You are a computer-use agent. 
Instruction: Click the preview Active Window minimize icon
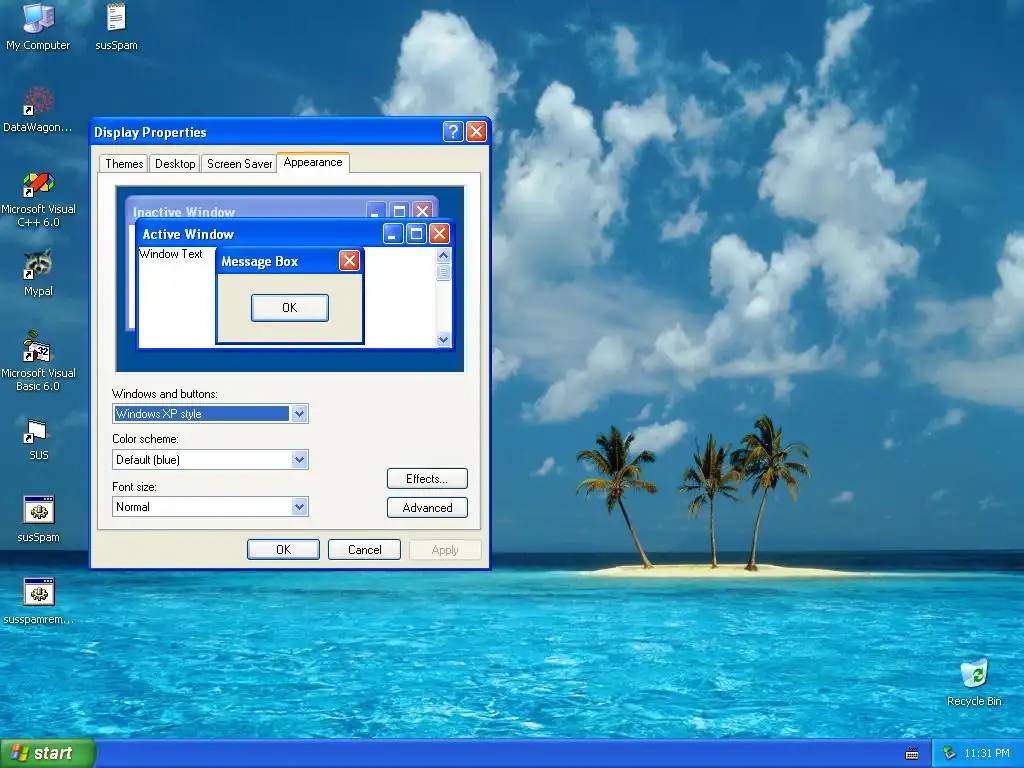pyautogui.click(x=392, y=234)
